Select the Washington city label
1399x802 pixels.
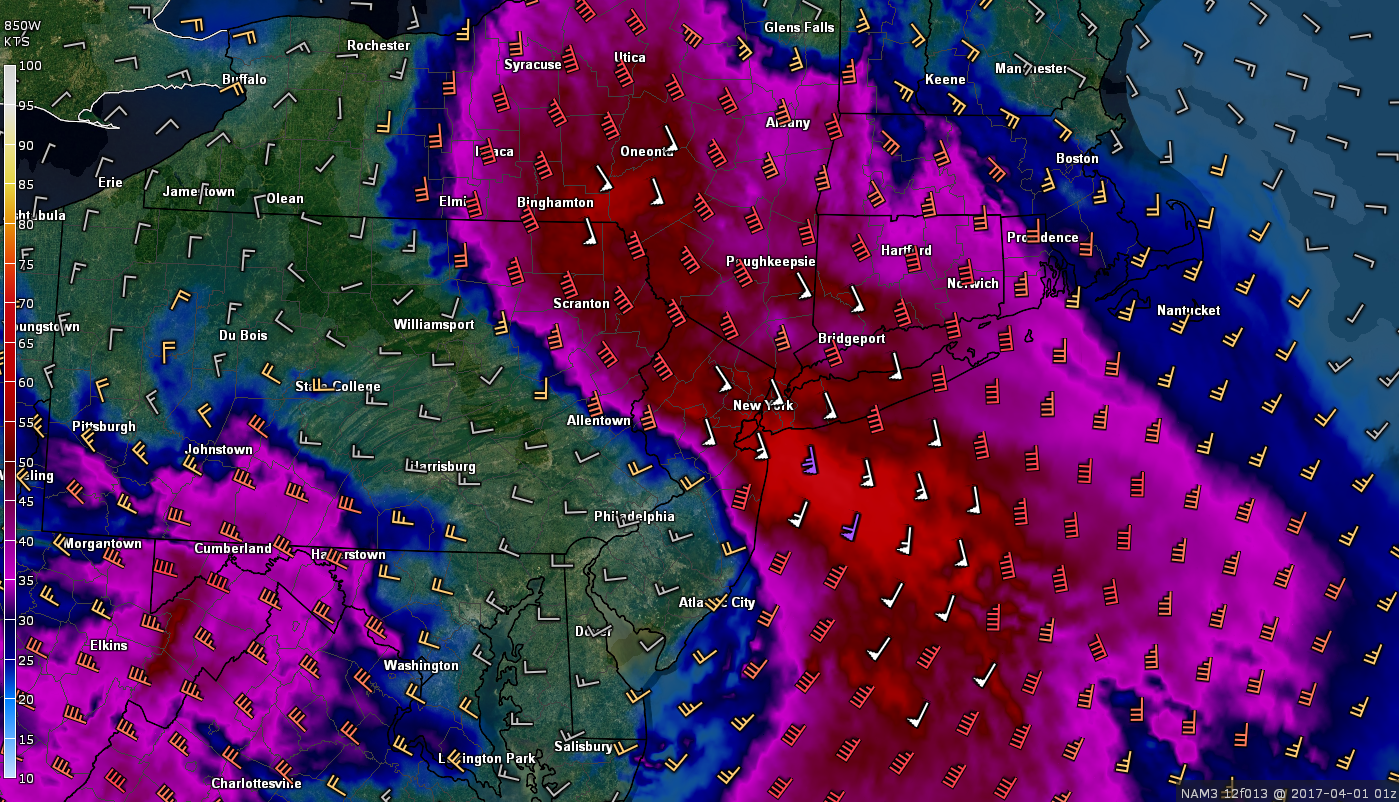(421, 665)
